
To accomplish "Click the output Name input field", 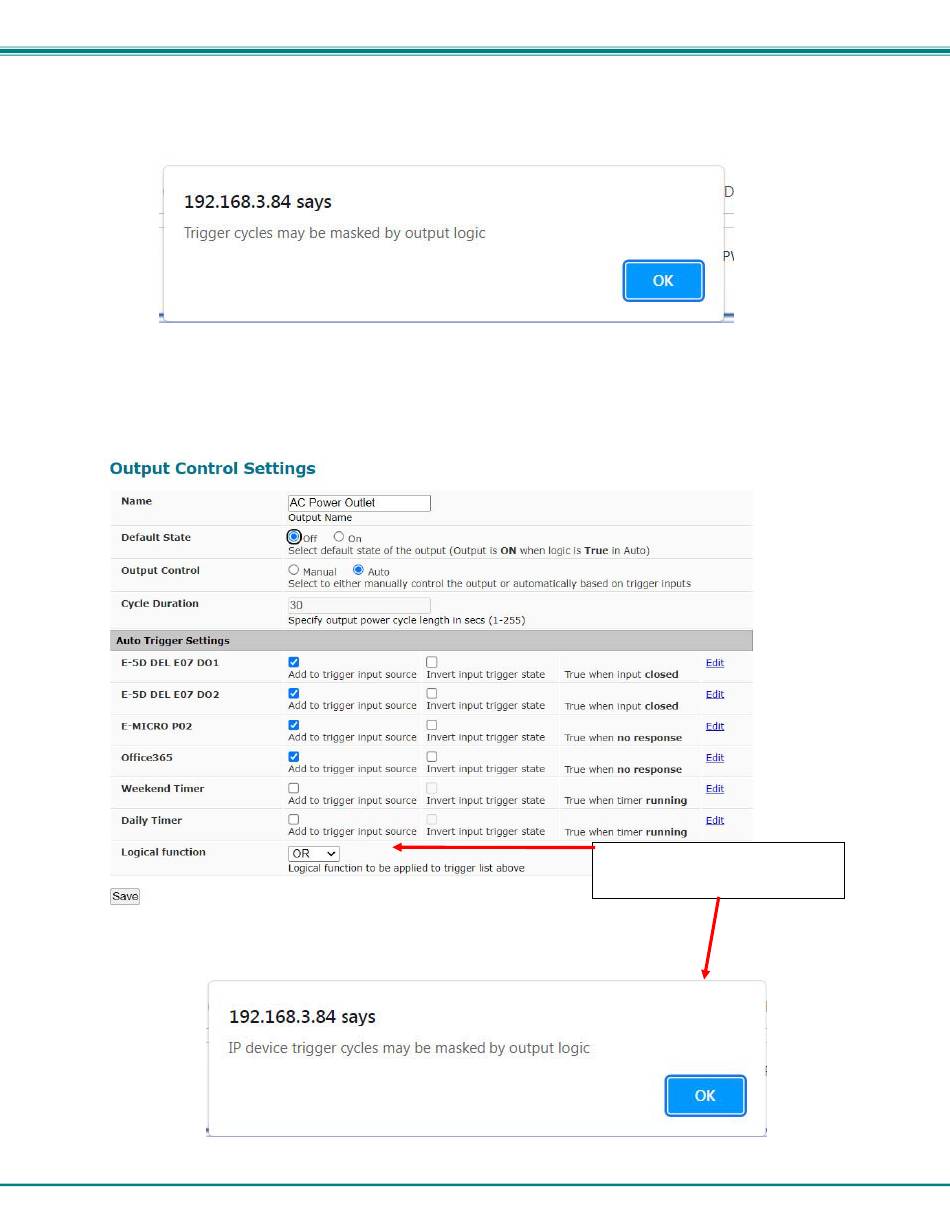I will coord(359,503).
